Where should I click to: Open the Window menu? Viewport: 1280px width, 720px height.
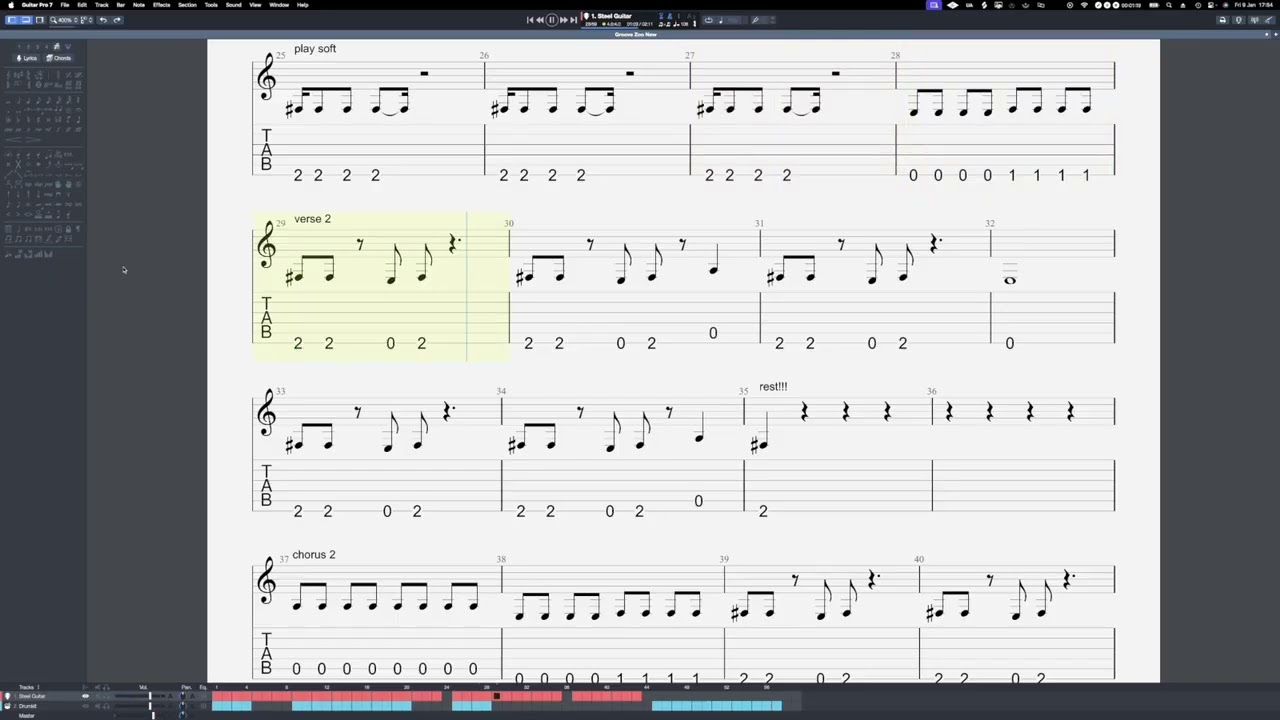pos(279,5)
